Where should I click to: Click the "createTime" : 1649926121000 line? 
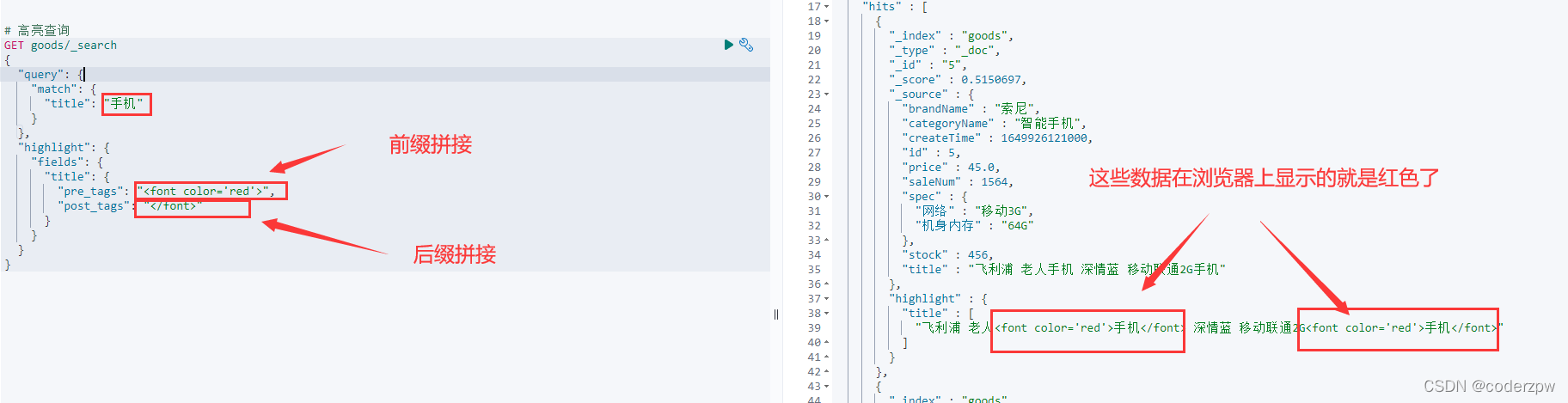(998, 138)
